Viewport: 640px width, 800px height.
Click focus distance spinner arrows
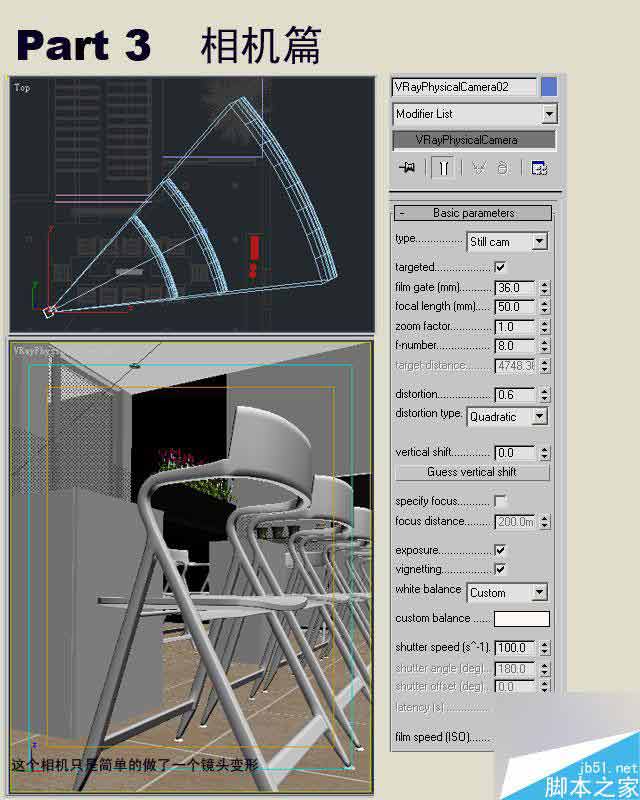545,522
